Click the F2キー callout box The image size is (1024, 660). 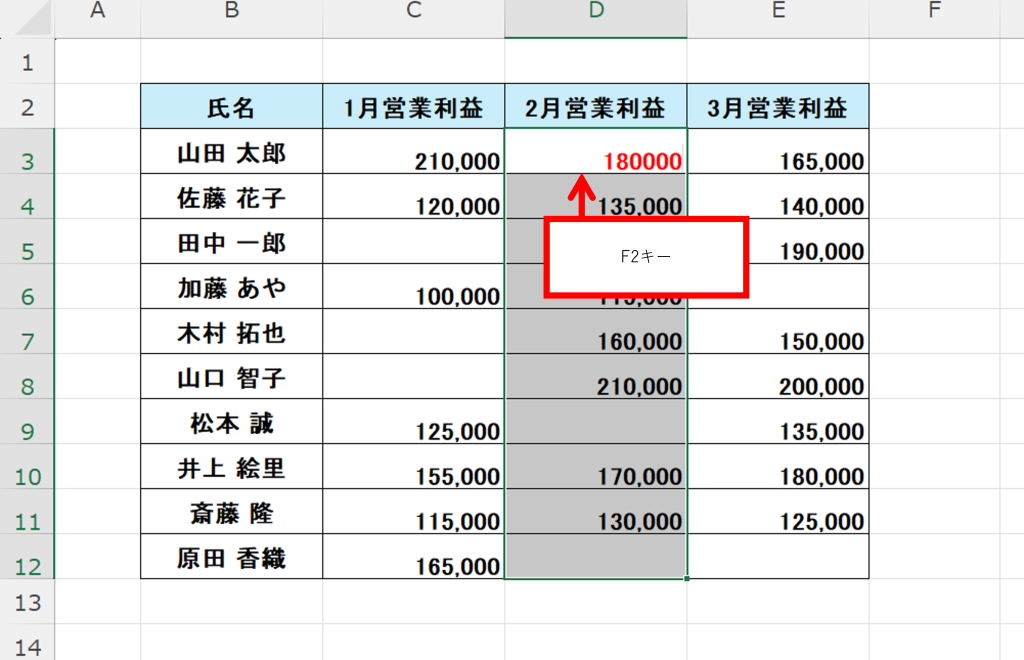pyautogui.click(x=646, y=257)
